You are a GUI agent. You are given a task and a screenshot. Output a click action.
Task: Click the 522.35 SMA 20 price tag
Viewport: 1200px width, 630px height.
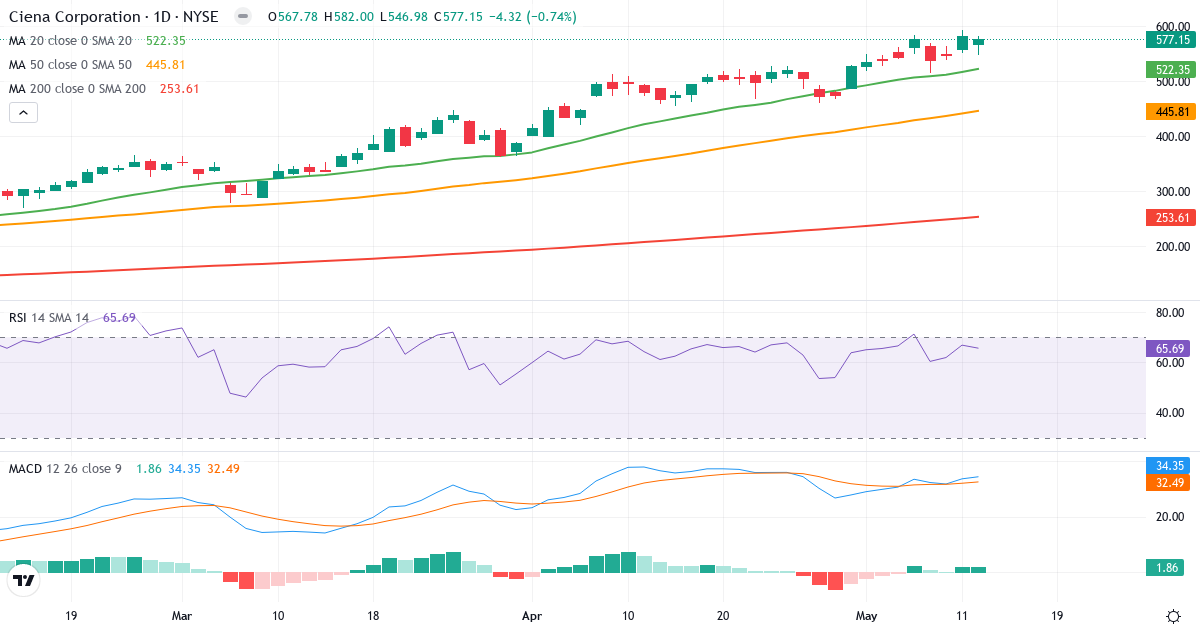click(1172, 69)
